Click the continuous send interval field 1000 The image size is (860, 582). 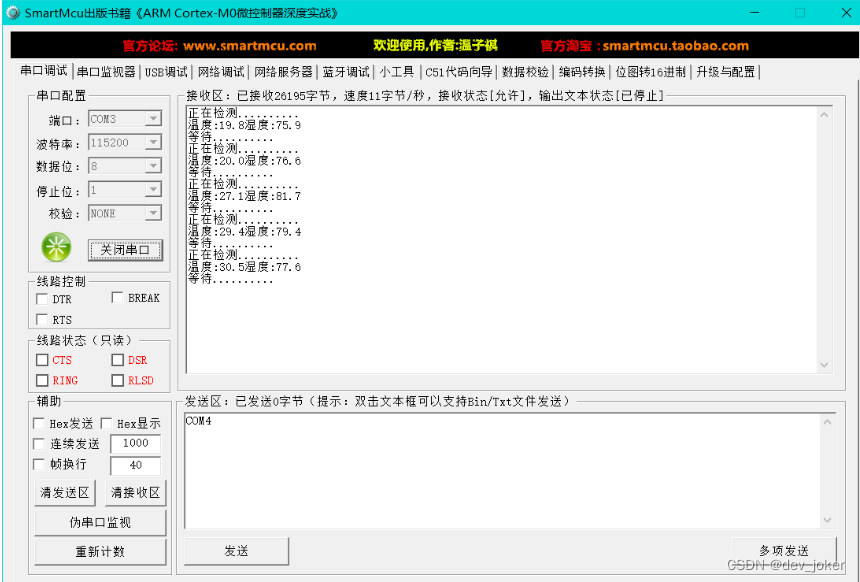[x=135, y=443]
